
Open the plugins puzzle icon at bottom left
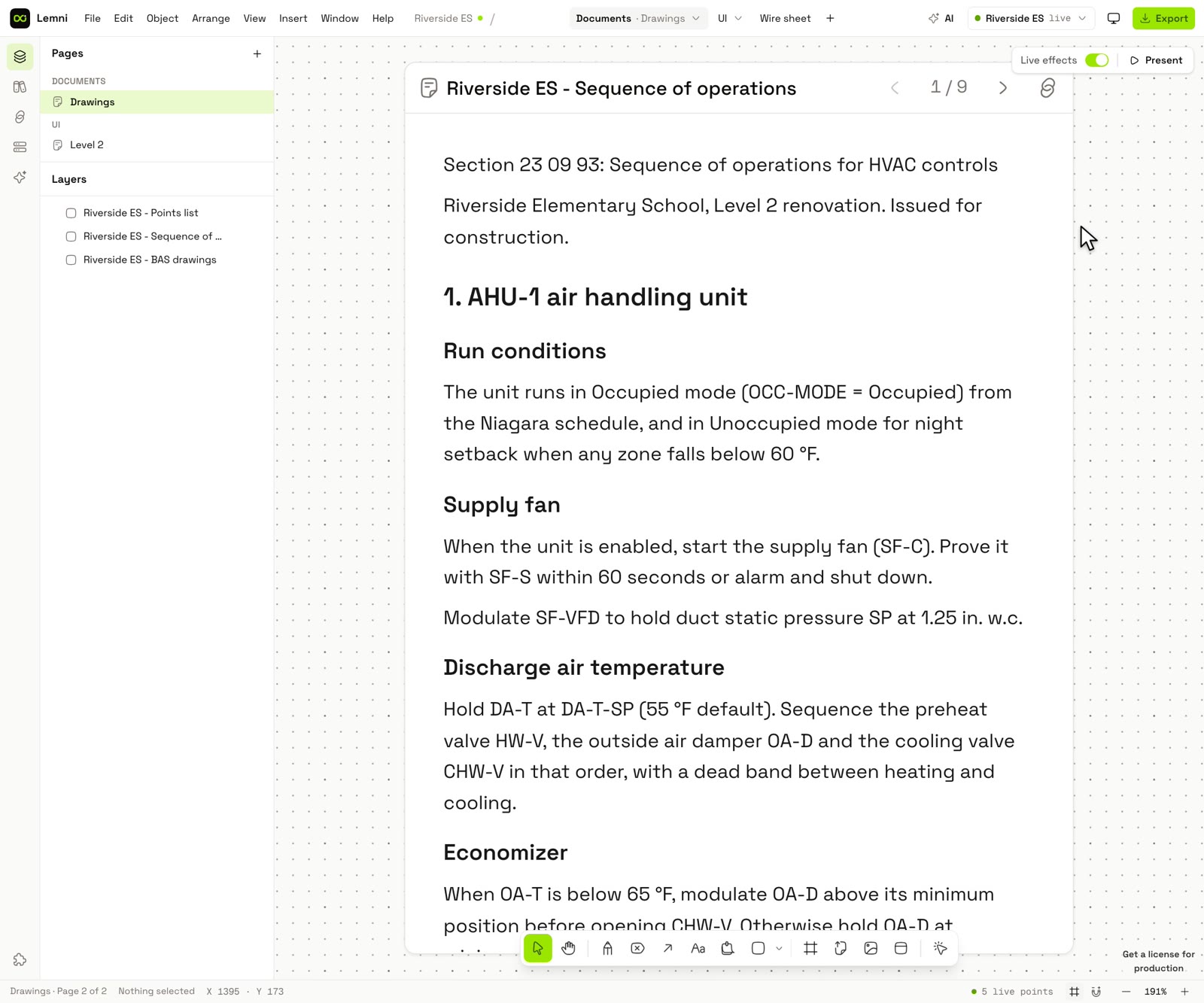click(20, 959)
